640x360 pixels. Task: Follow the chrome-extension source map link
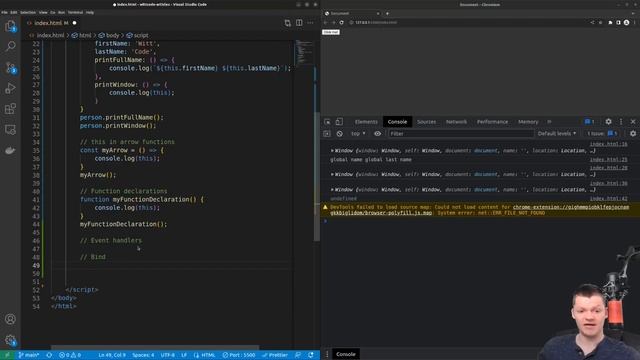571,207
